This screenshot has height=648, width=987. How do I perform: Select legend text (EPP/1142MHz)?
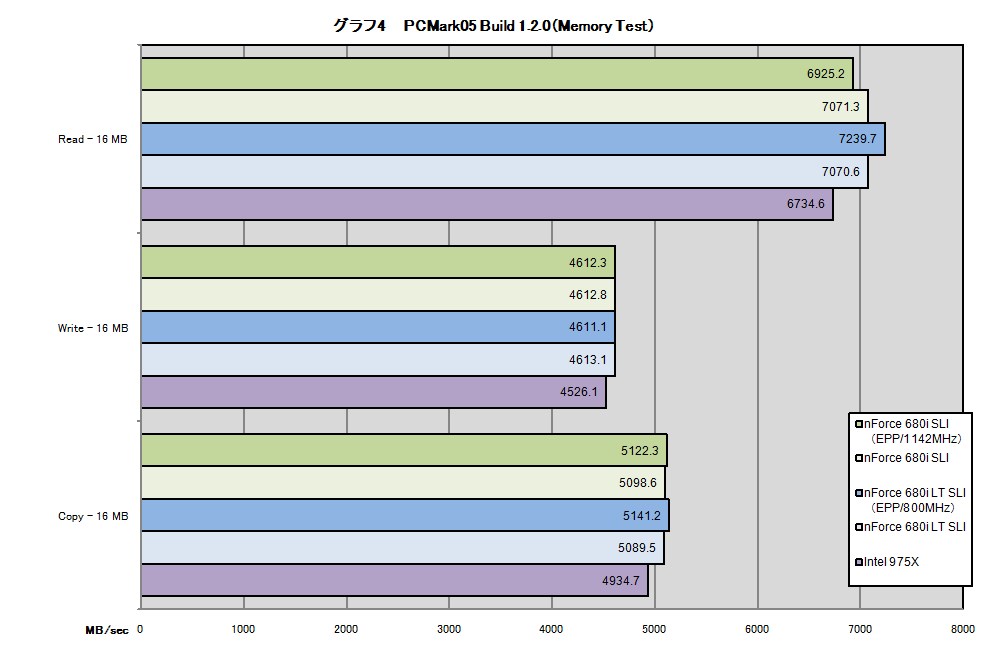point(916,439)
